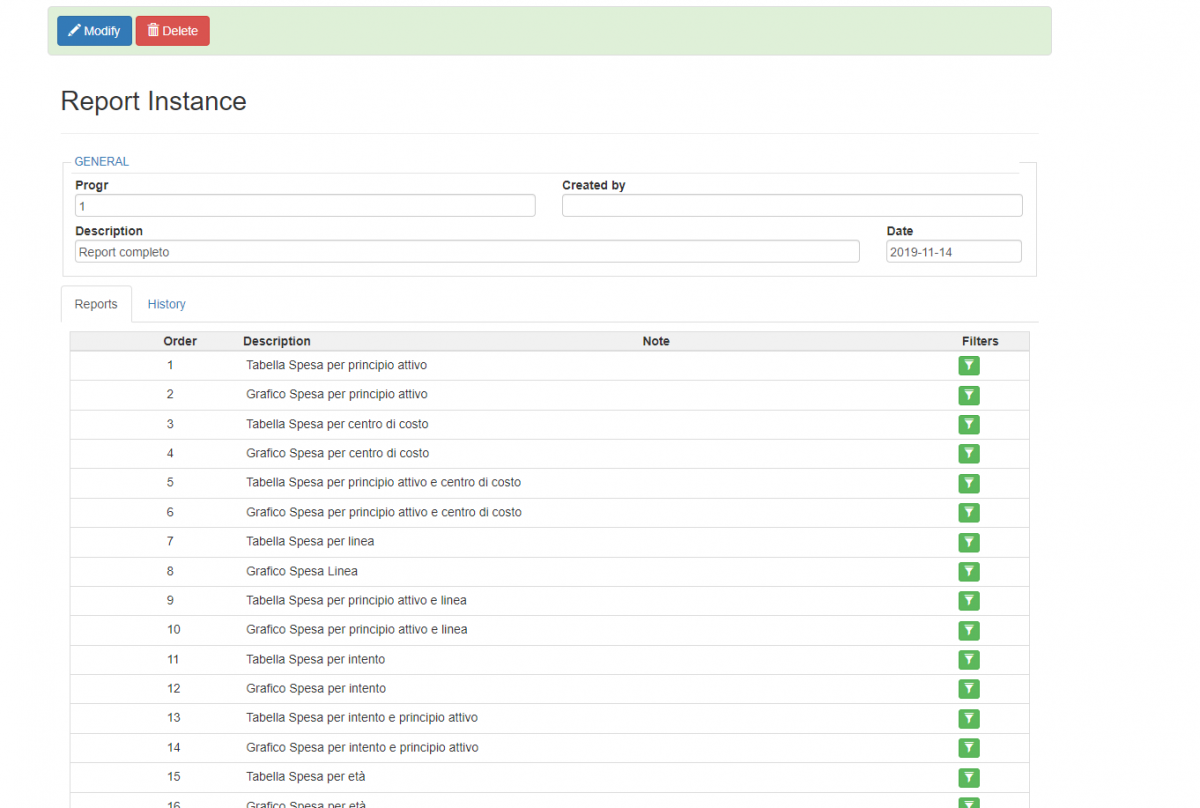
Task: Click filter icon for row 11 Tabella Spesa per intento
Action: pyautogui.click(x=968, y=660)
